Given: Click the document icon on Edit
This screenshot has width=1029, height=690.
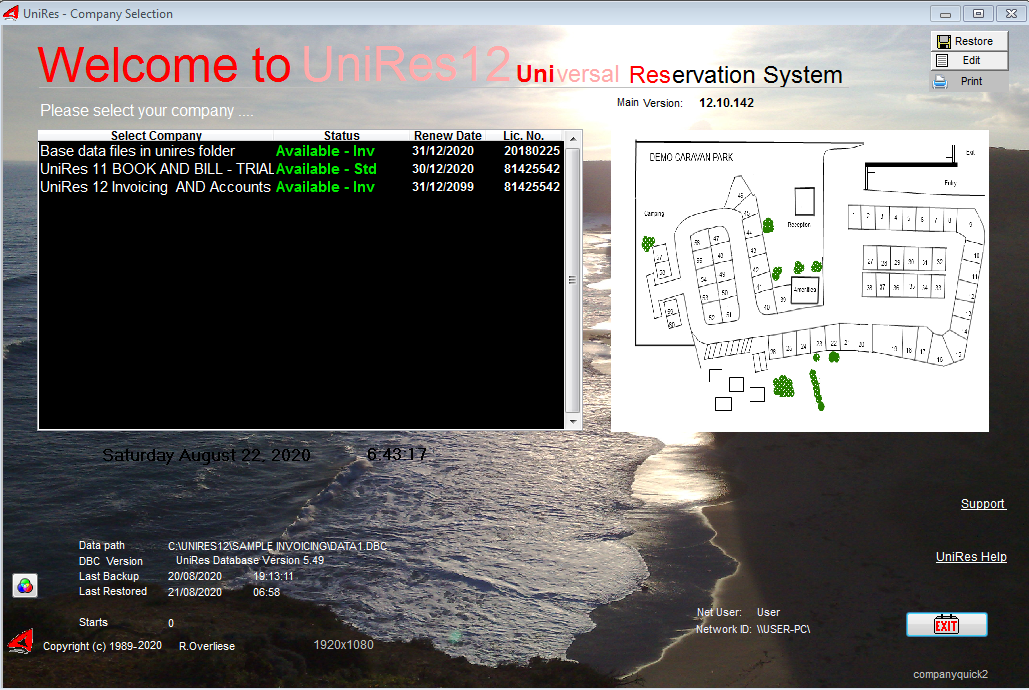Looking at the screenshot, I should [942, 60].
